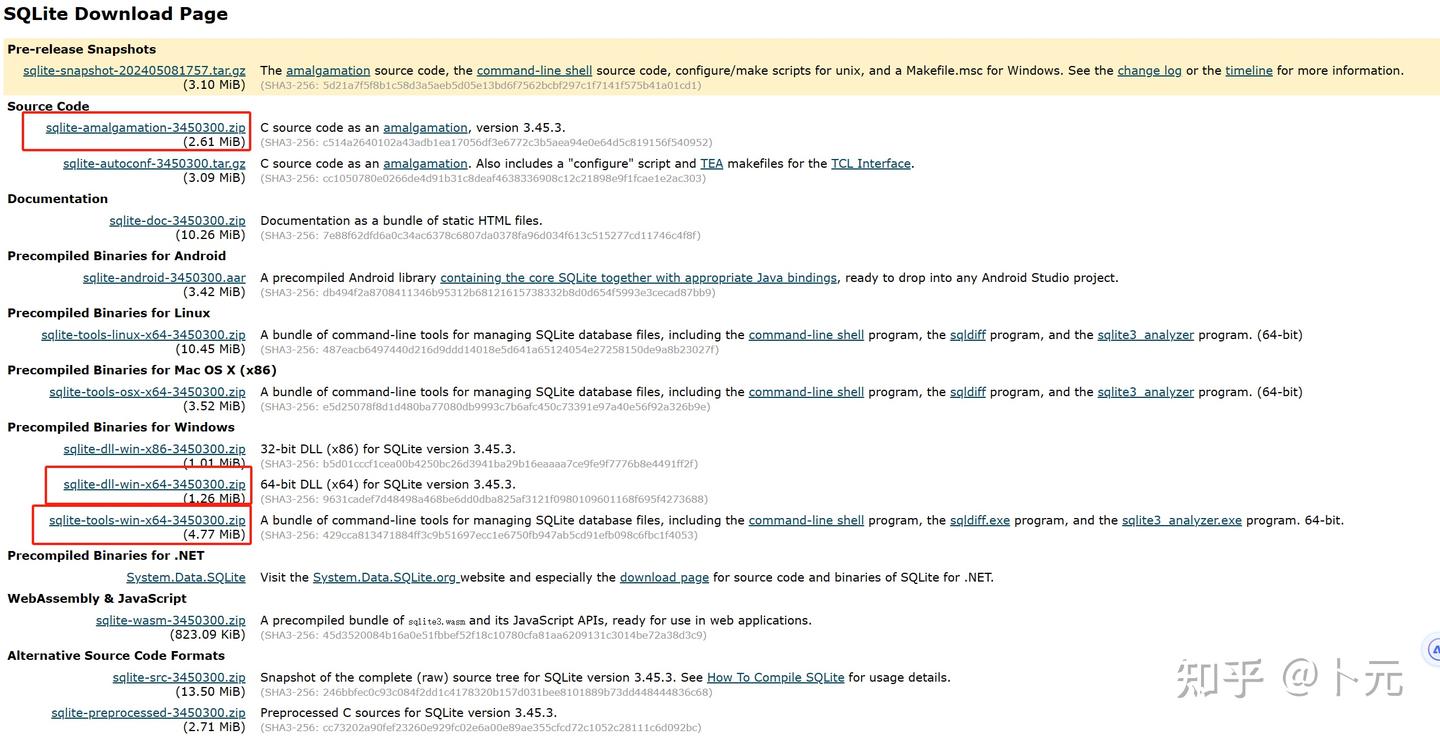Image resolution: width=1440 pixels, height=737 pixels.
Task: Open the TCL Interface page
Action: coord(870,163)
